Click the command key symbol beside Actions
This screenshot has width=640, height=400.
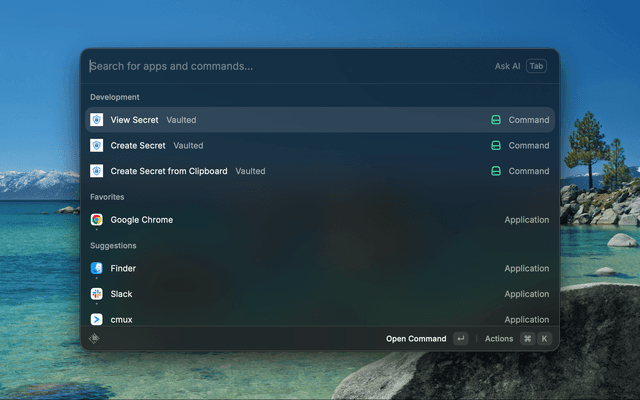(527, 338)
